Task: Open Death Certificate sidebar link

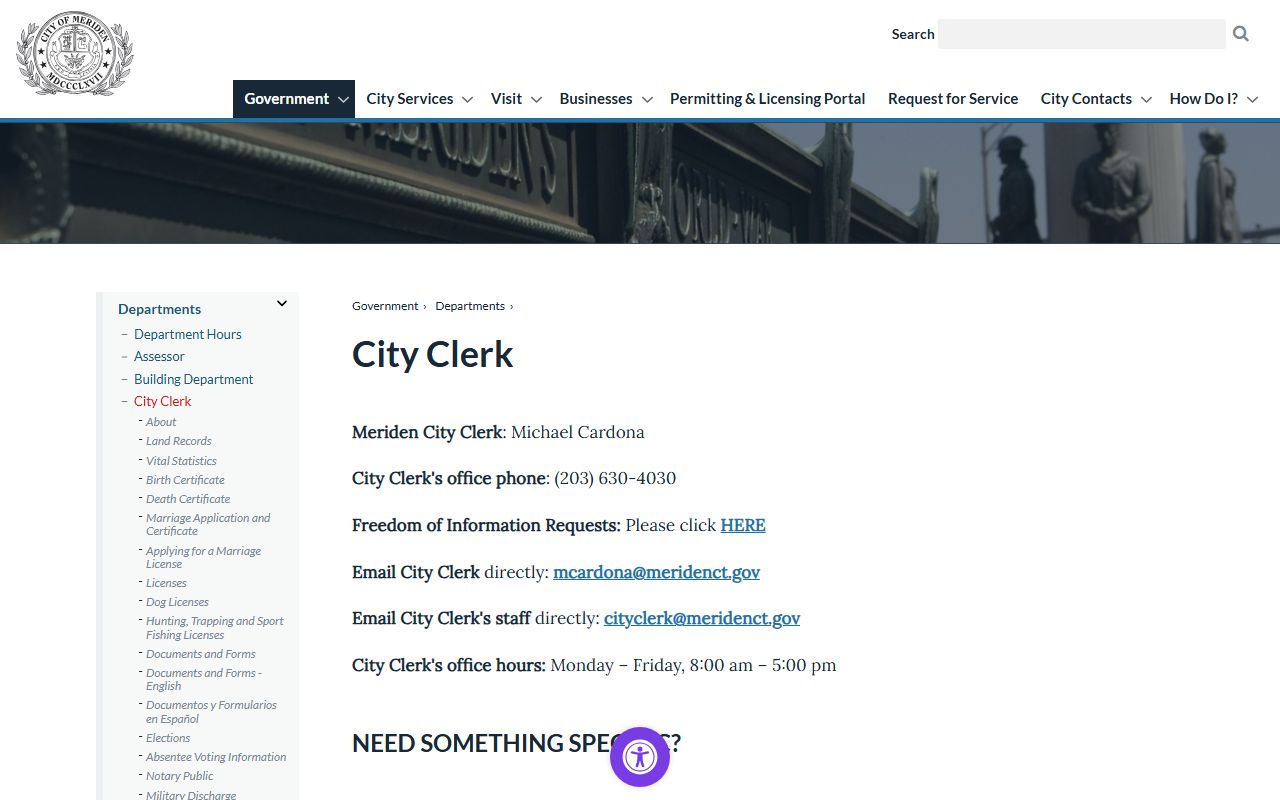Action: 188,499
